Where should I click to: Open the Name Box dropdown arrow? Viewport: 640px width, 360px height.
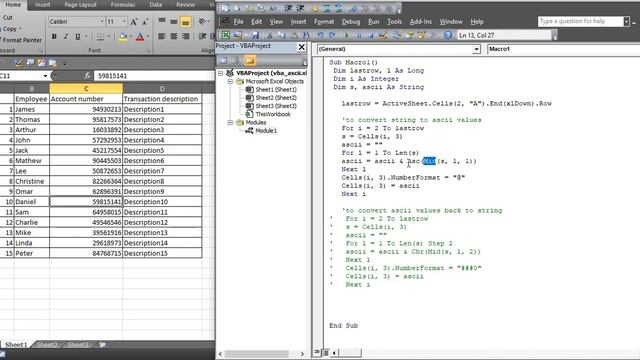click(45, 76)
